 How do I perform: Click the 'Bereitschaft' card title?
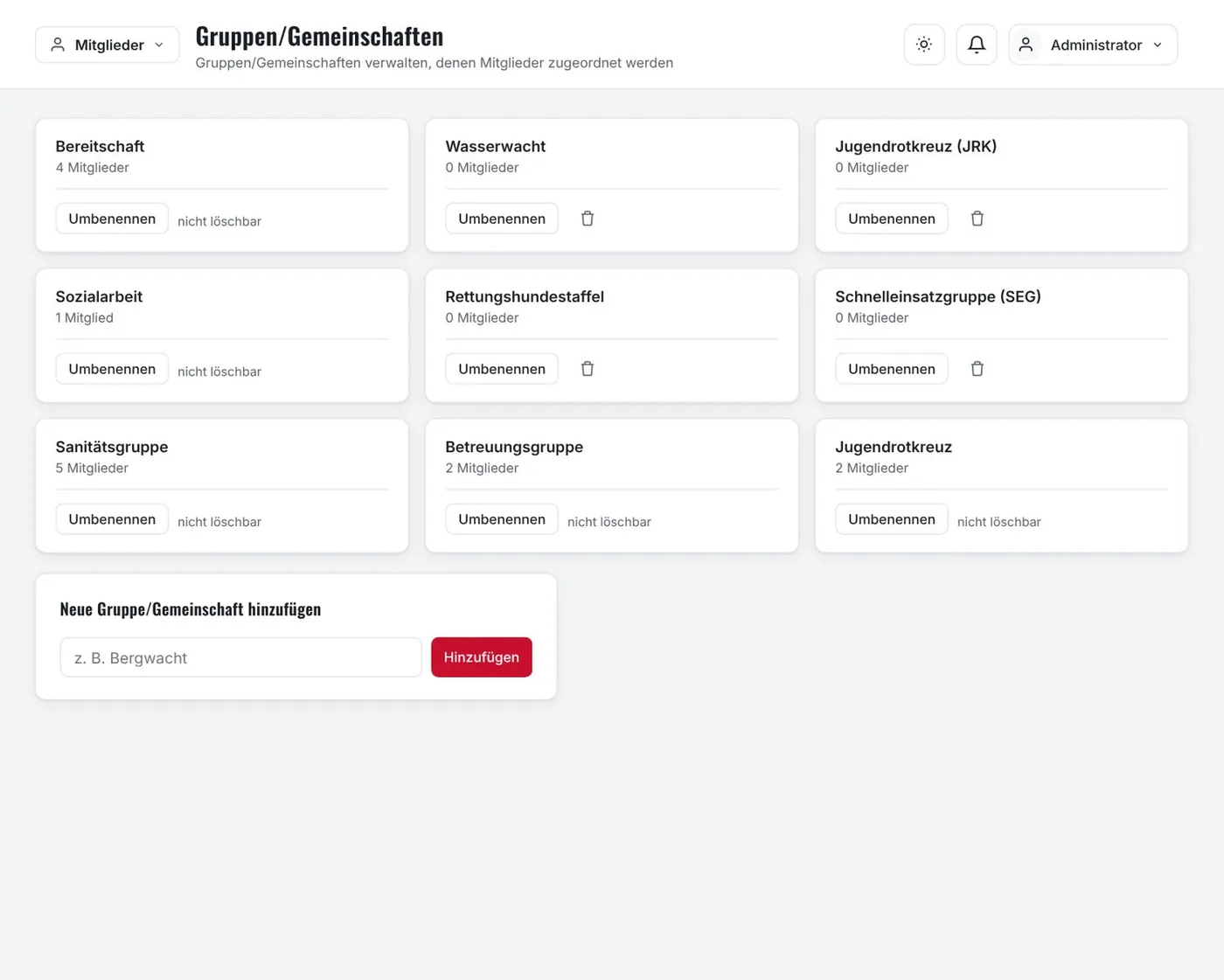[100, 146]
